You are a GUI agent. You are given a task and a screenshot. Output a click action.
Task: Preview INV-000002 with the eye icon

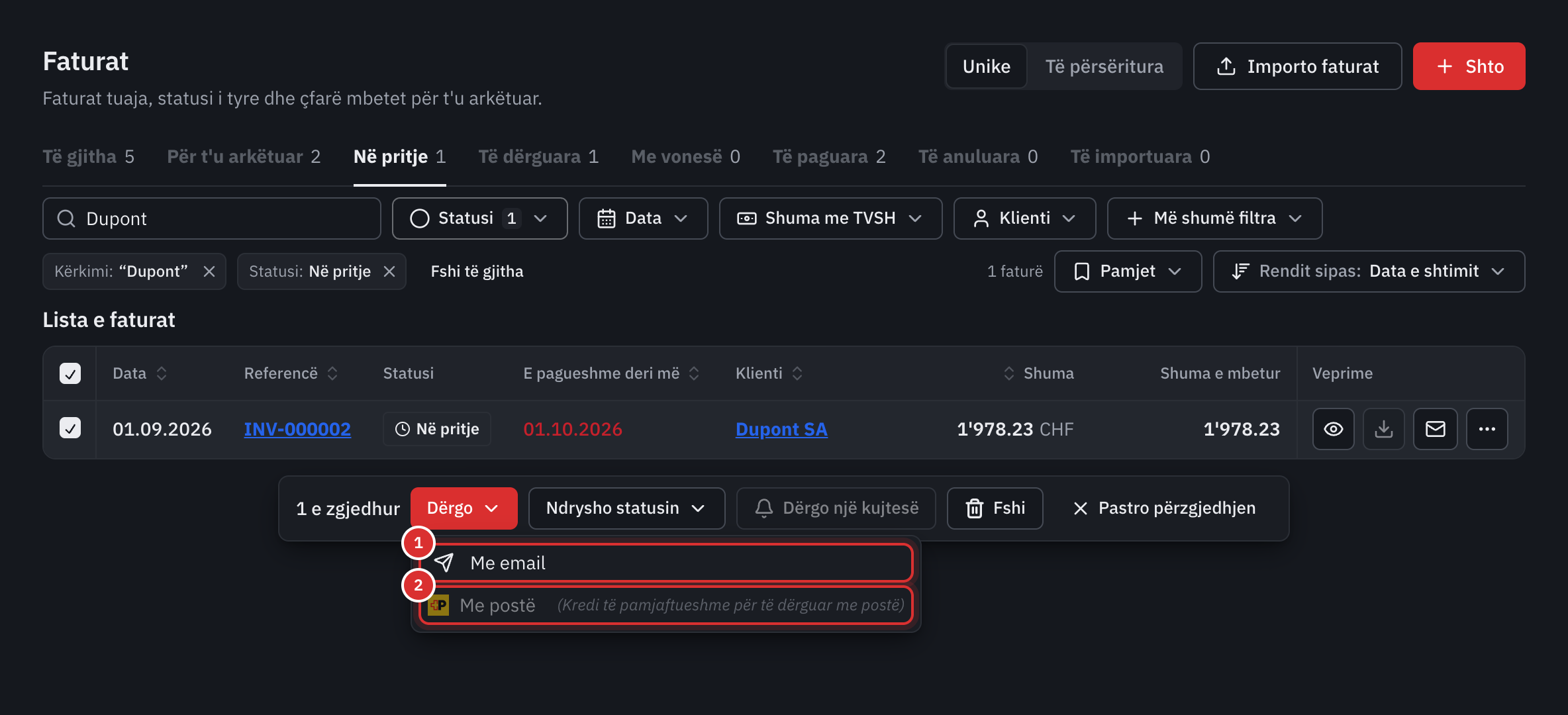click(x=1333, y=429)
